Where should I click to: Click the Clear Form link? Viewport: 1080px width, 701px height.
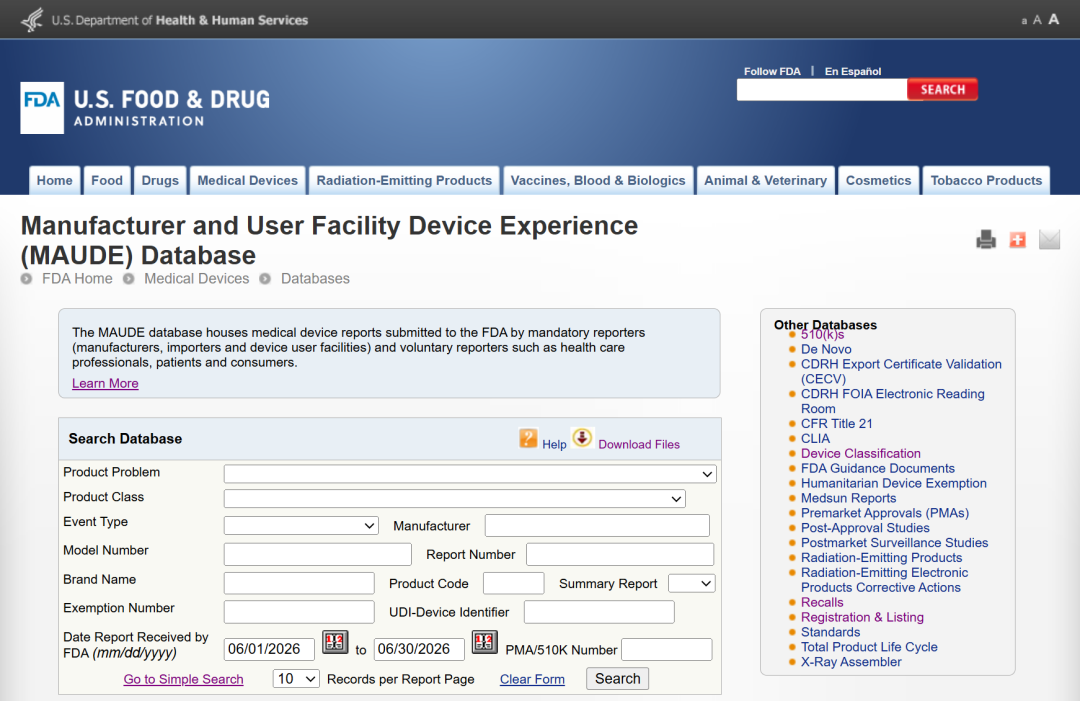[532, 679]
